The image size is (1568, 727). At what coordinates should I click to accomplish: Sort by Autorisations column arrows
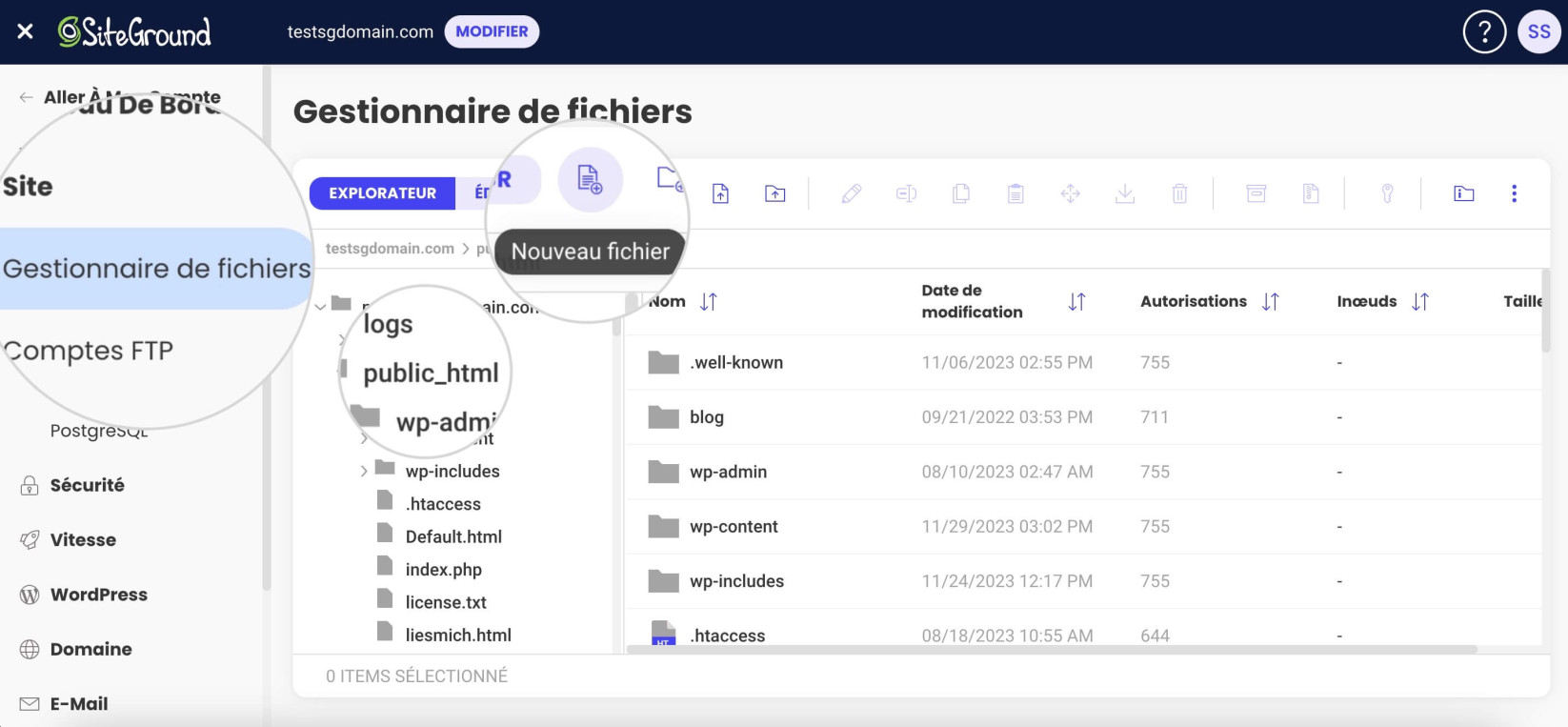1270,302
